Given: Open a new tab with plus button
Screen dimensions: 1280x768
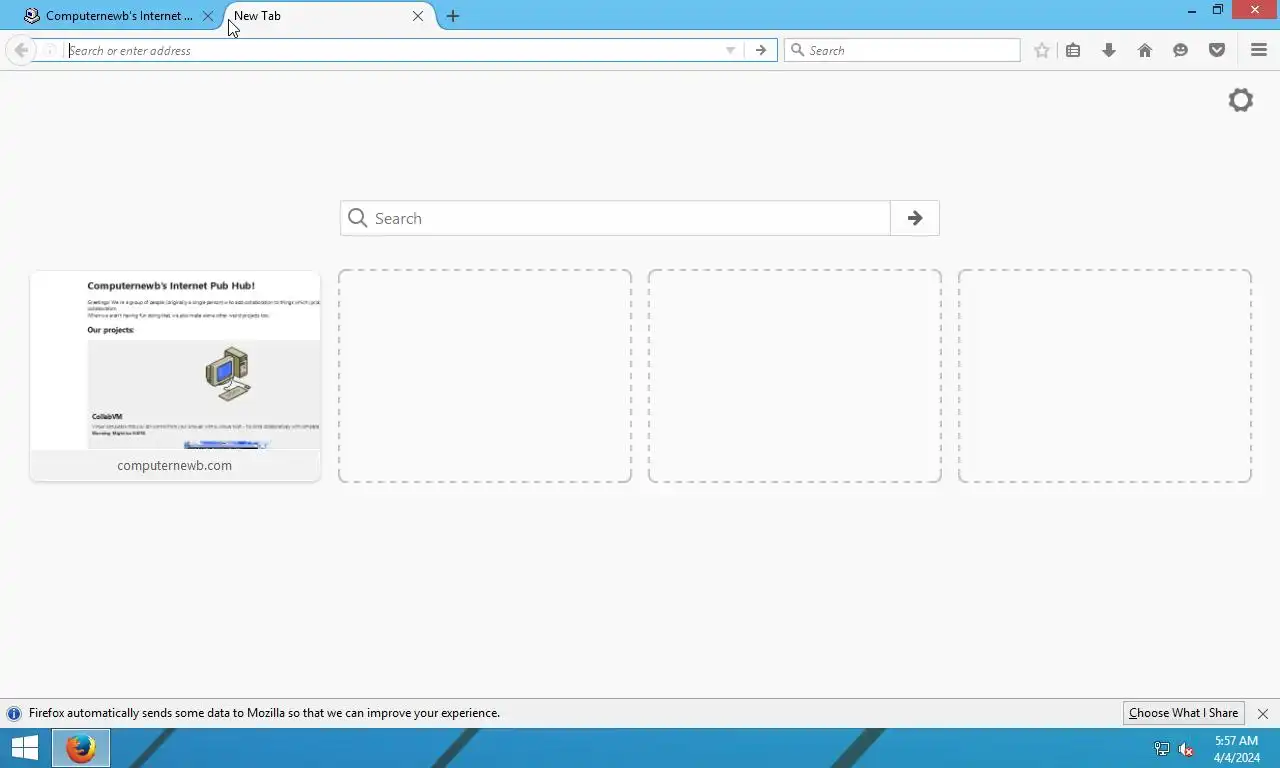Looking at the screenshot, I should tap(453, 16).
